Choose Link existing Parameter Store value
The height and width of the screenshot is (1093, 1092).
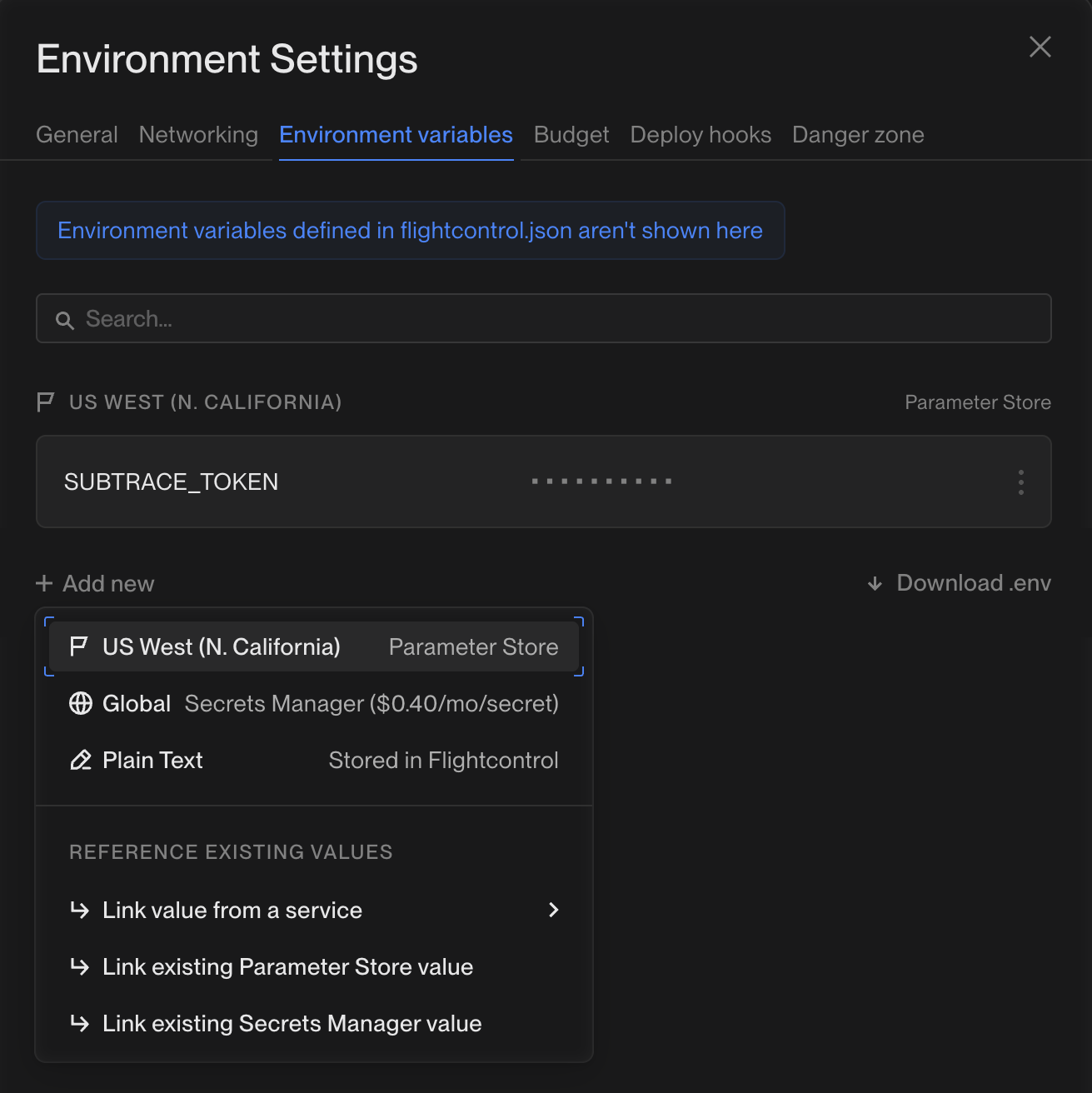[287, 966]
